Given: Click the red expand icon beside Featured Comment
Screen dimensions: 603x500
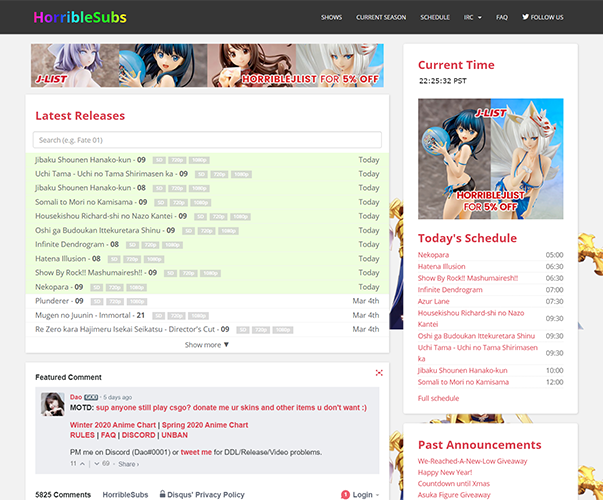Looking at the screenshot, I should tap(379, 373).
